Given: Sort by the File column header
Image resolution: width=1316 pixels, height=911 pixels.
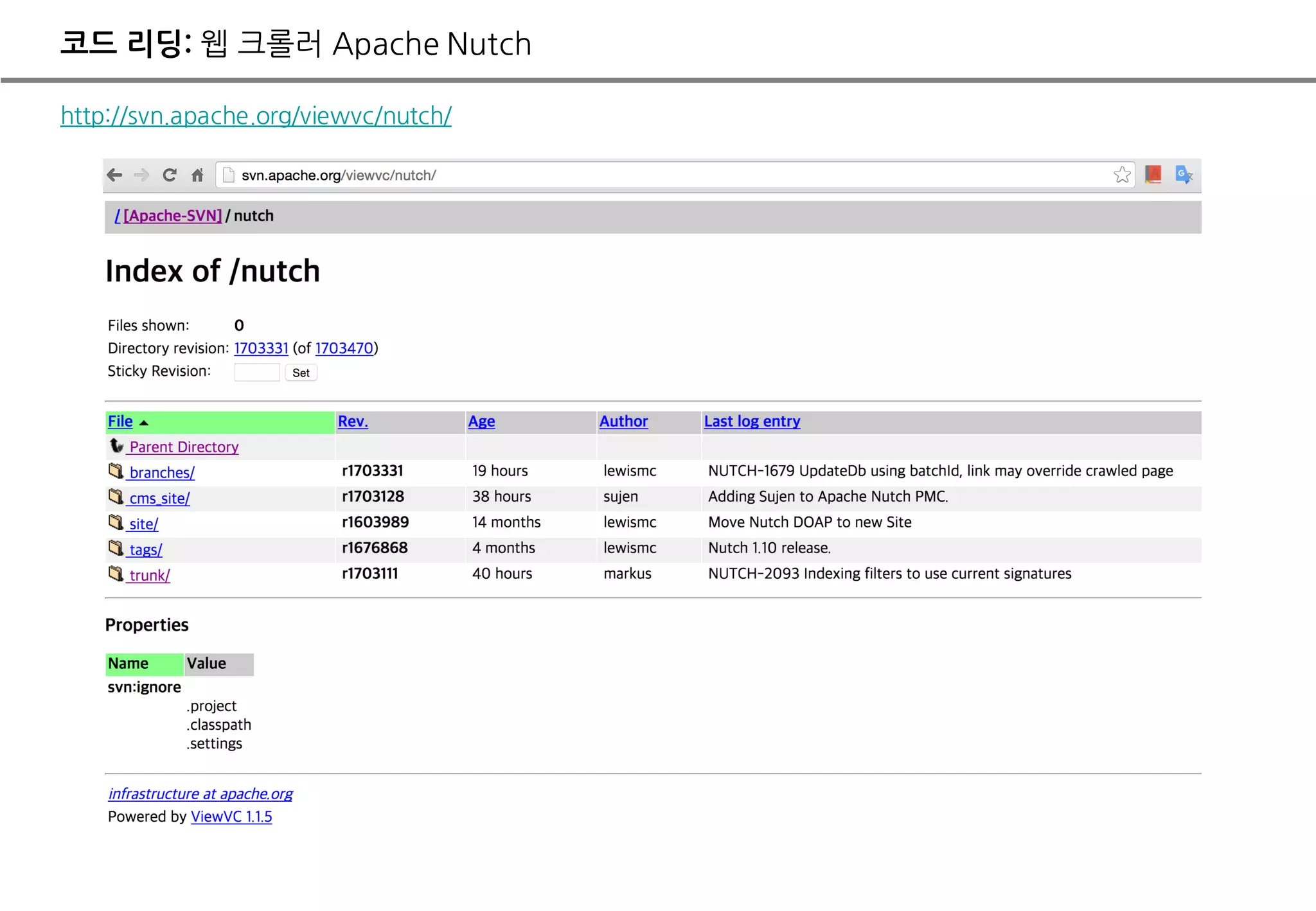Looking at the screenshot, I should tap(120, 421).
